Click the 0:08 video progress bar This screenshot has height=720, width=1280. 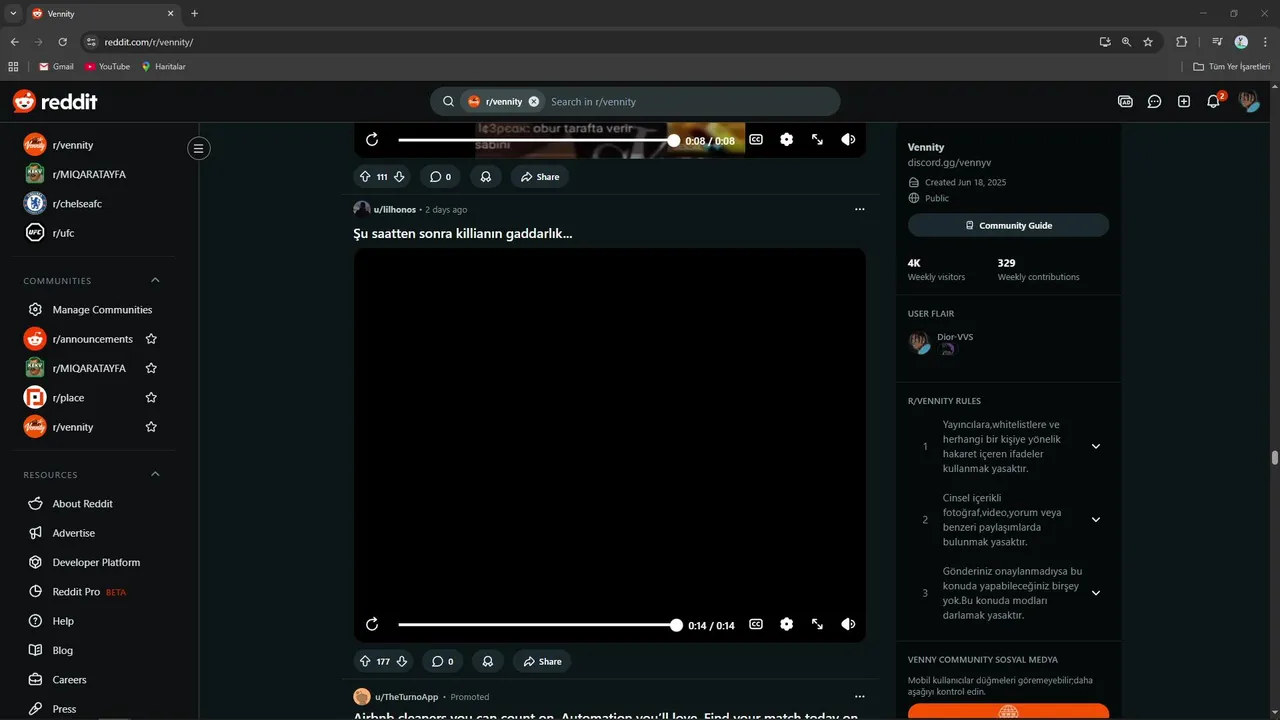pos(537,140)
